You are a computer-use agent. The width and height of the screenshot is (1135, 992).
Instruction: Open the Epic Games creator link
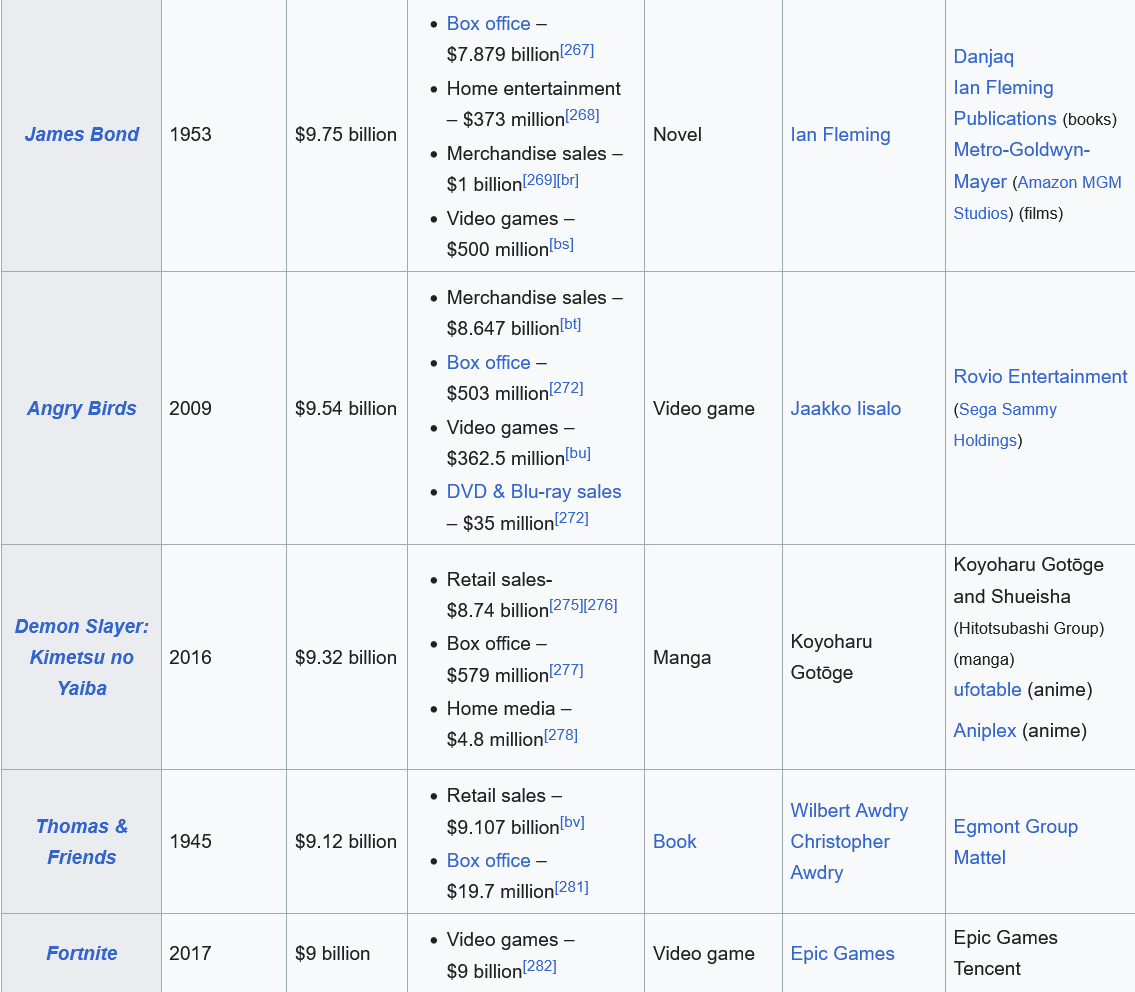tap(843, 953)
